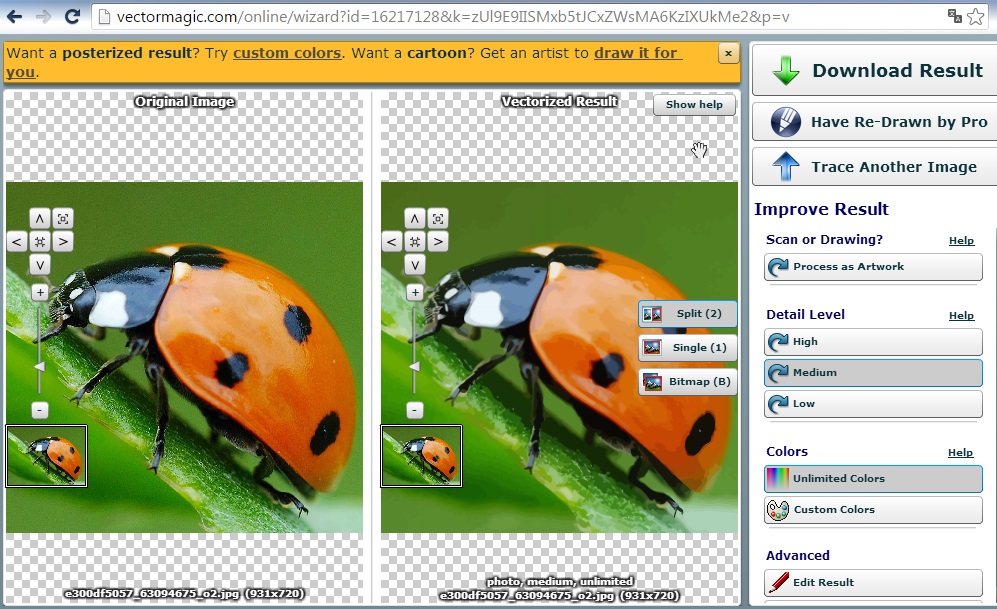Go back using browser back arrow

coord(14,17)
